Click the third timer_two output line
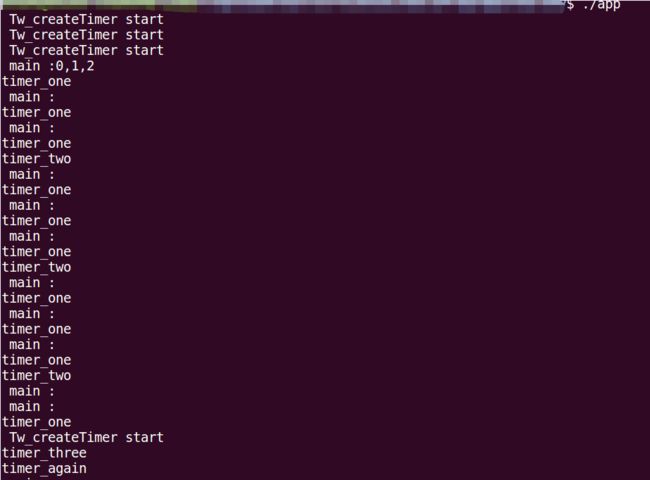Viewport: 650px width, 480px height. tap(36, 376)
